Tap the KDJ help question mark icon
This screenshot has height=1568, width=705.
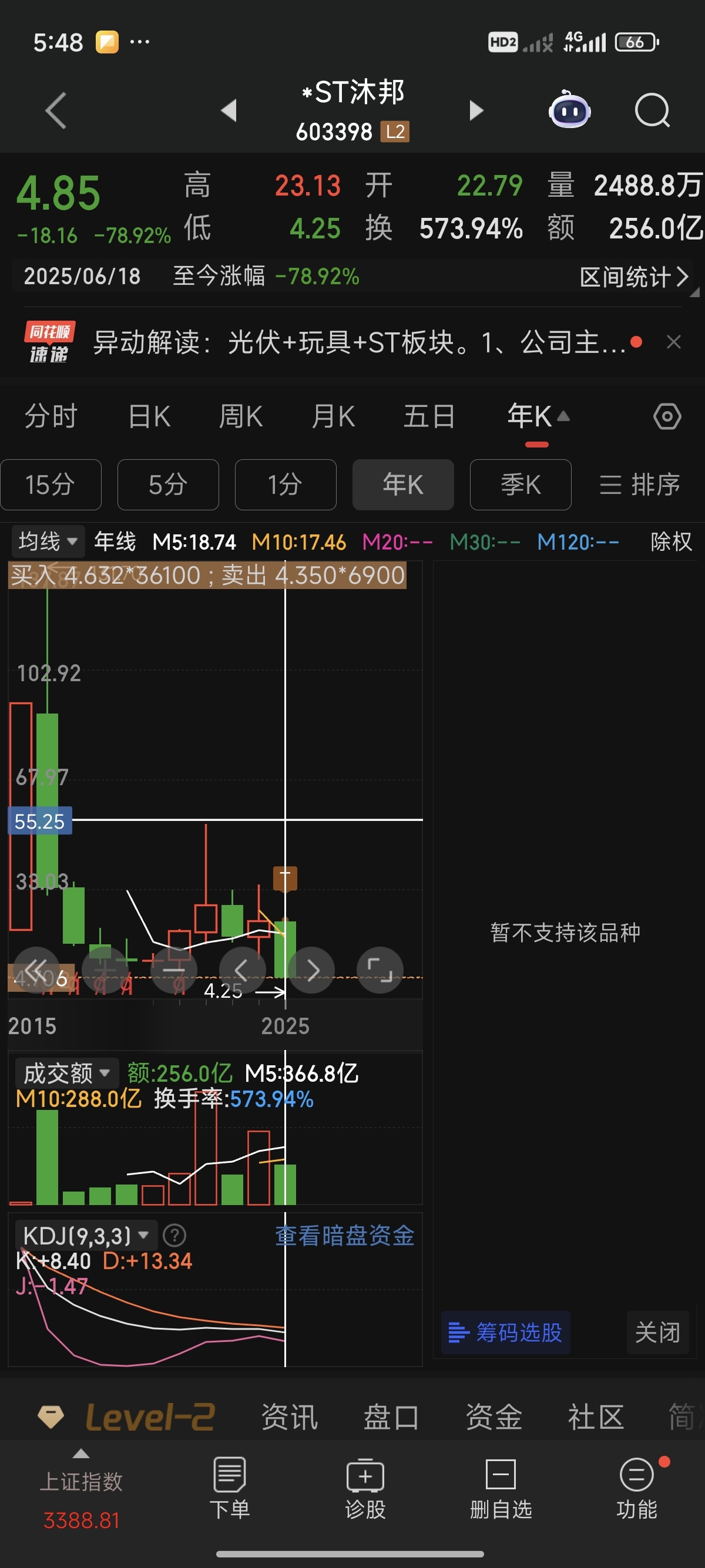tap(174, 1236)
